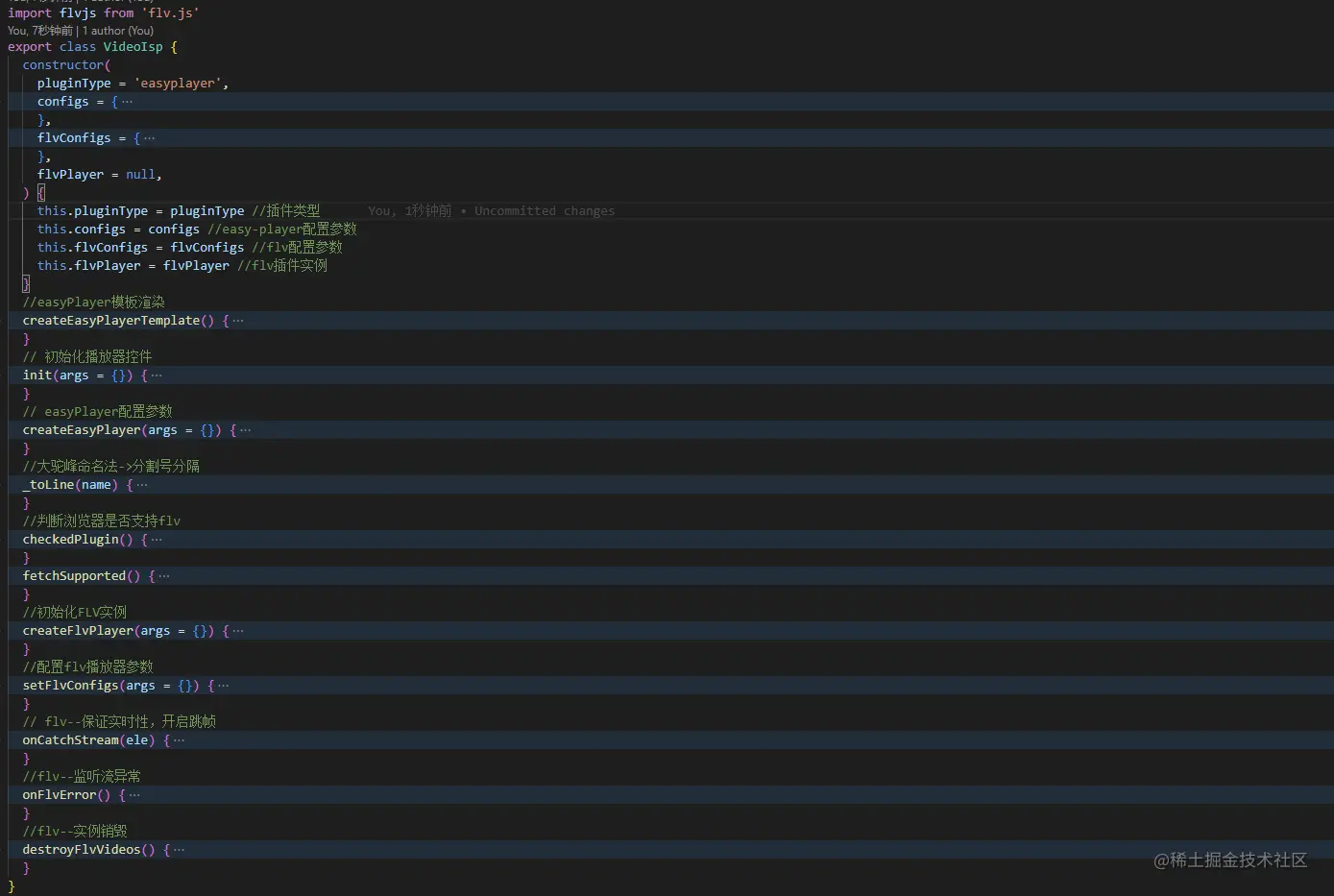This screenshot has width=1334, height=896.
Task: Click the '//判断浏览器是否支持flv' comment
Action: click(x=102, y=521)
